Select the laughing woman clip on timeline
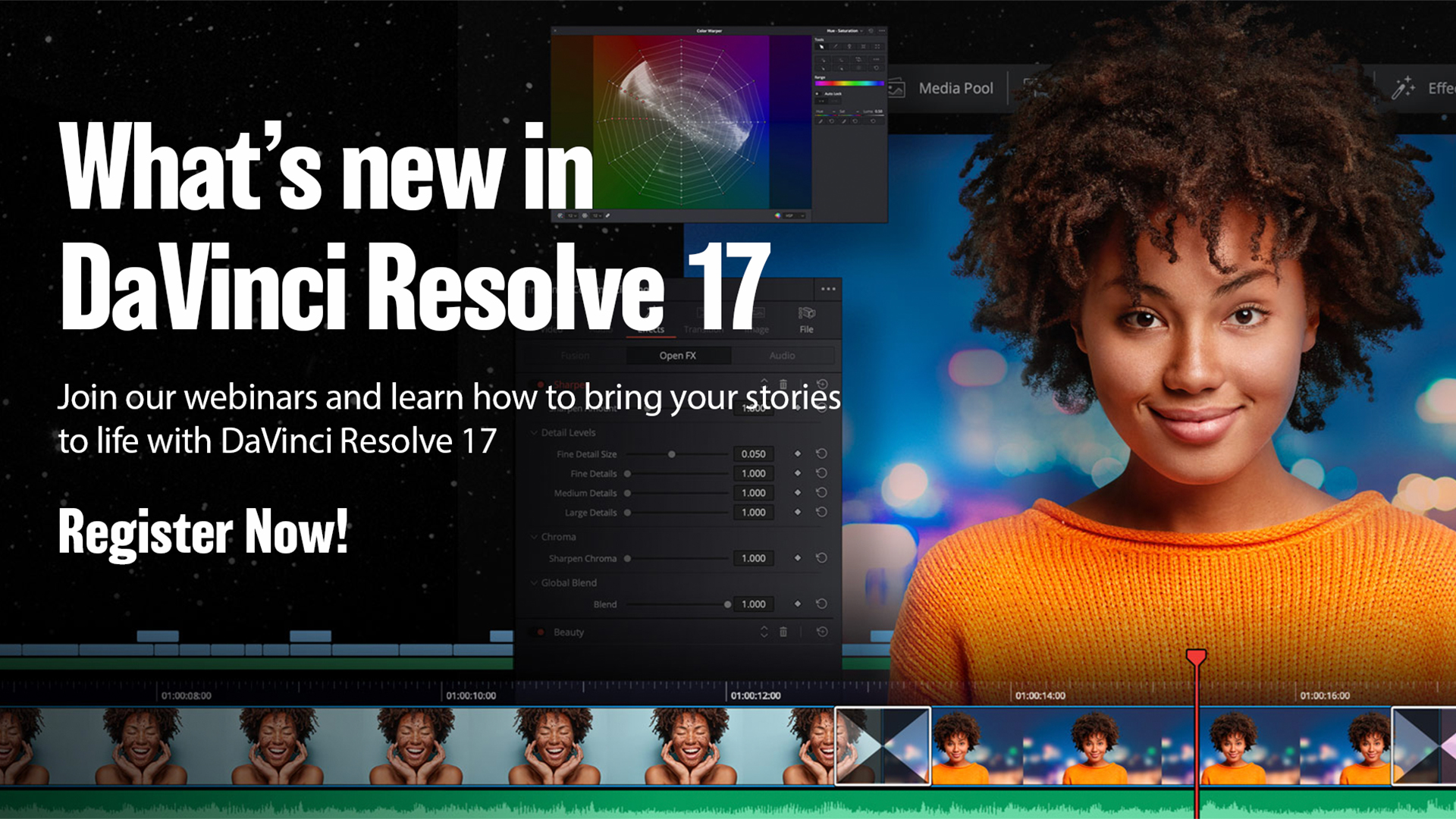 point(417,746)
